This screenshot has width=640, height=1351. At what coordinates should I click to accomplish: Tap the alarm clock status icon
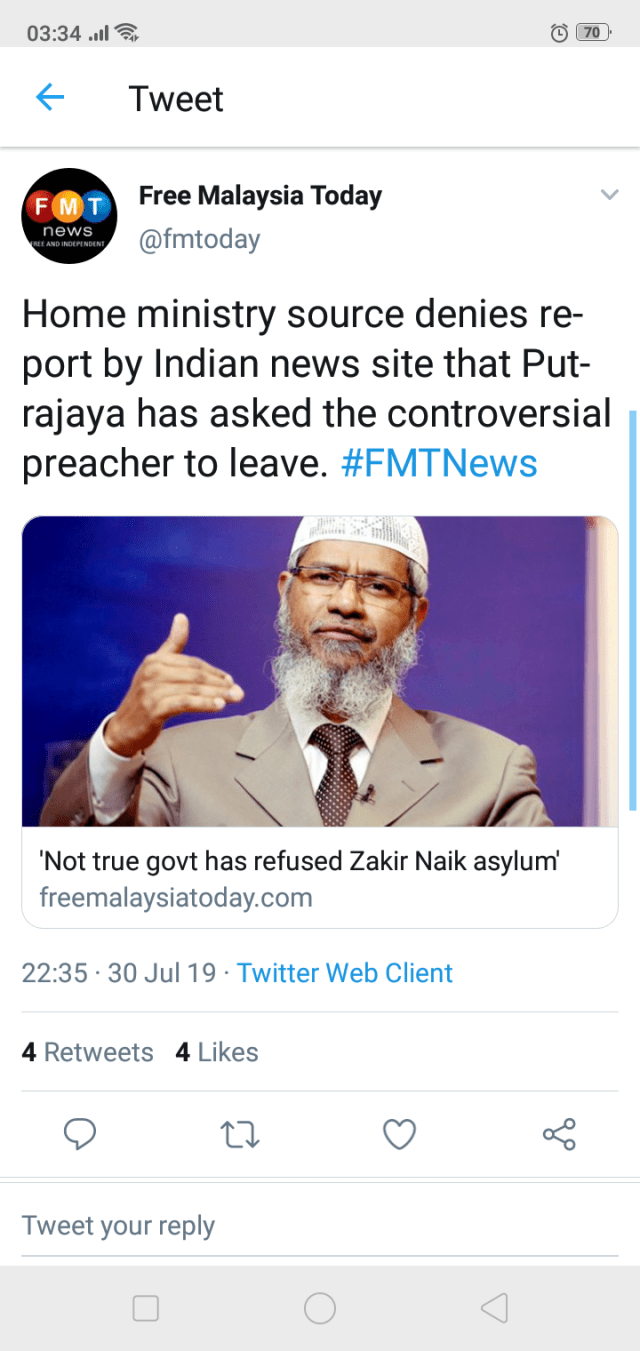pos(559,33)
